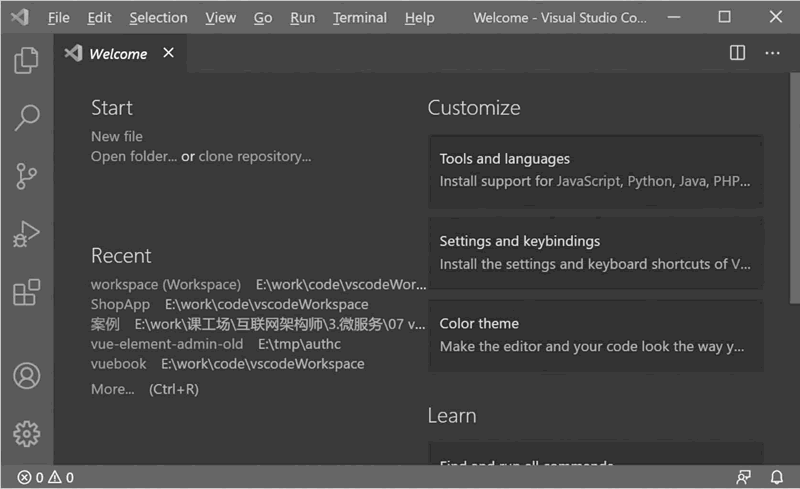800x489 pixels.
Task: Open the Terminal menu
Action: point(360,18)
